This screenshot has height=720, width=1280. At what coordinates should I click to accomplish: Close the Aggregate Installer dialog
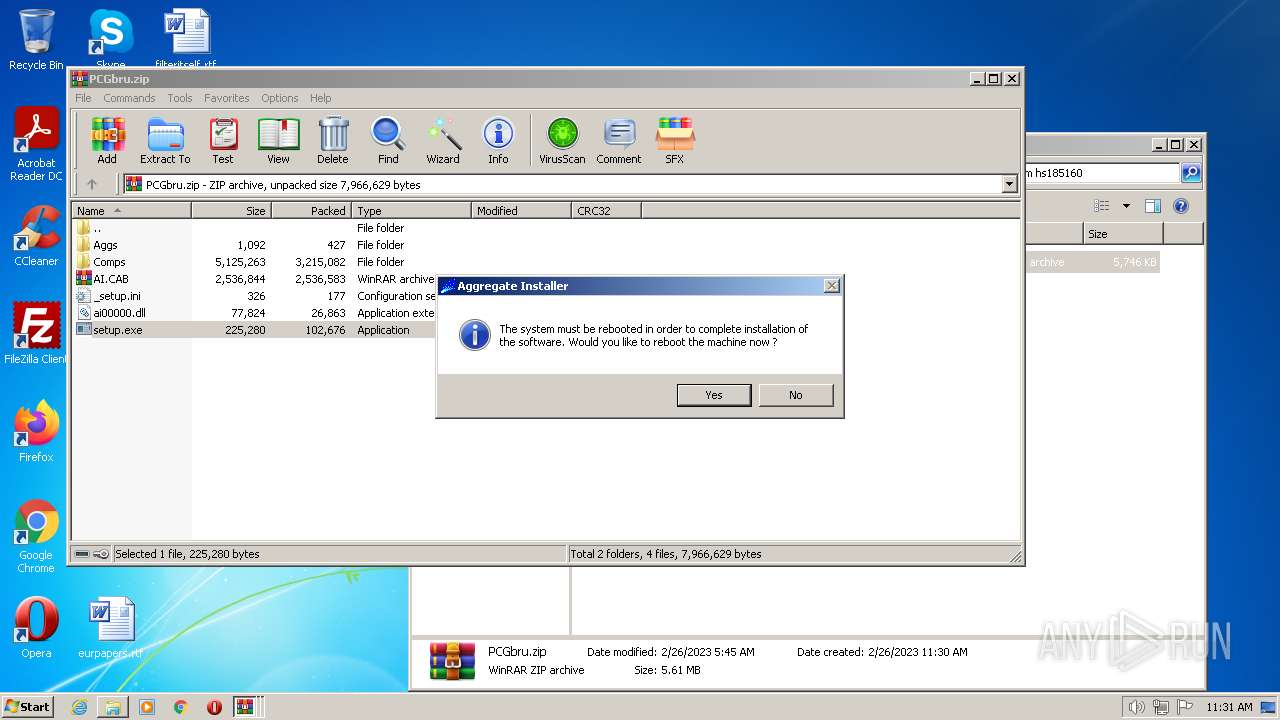click(831, 286)
